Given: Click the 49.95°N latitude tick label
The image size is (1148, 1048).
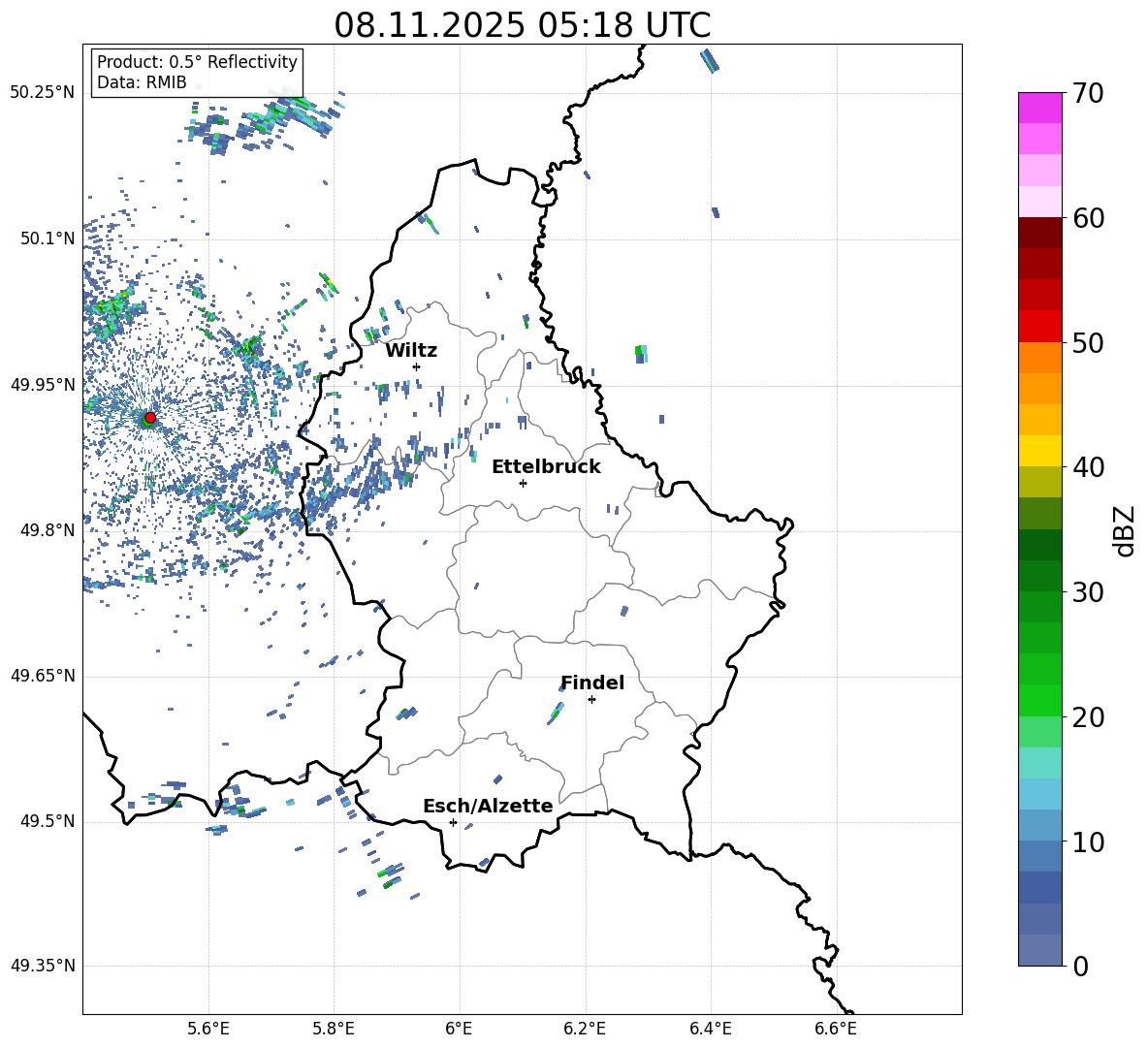Looking at the screenshot, I should (x=43, y=385).
